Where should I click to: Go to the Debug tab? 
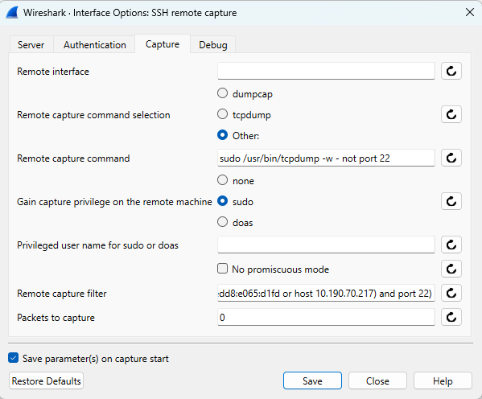213,45
